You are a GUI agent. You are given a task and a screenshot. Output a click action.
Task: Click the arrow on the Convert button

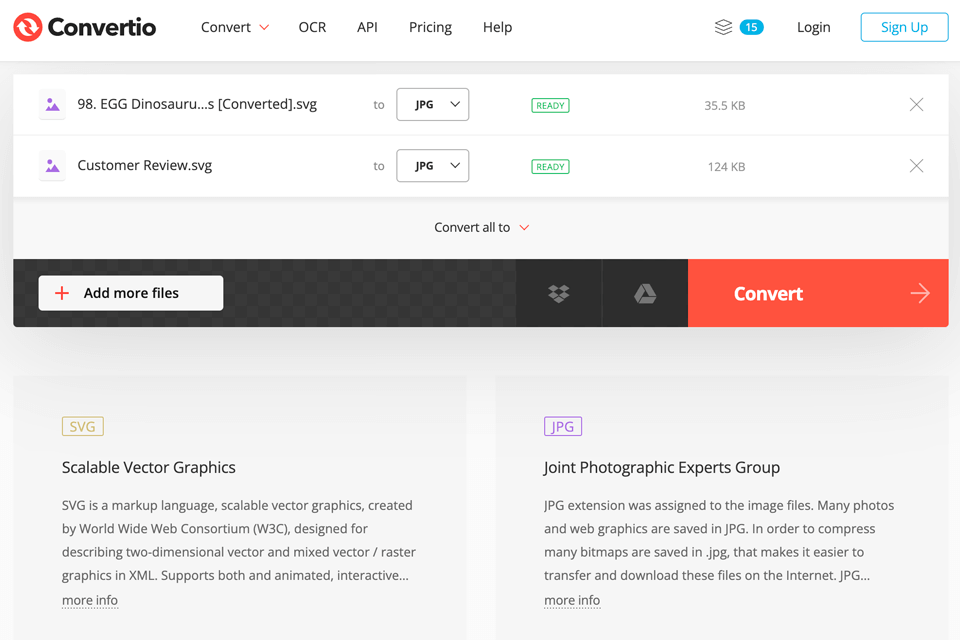920,293
